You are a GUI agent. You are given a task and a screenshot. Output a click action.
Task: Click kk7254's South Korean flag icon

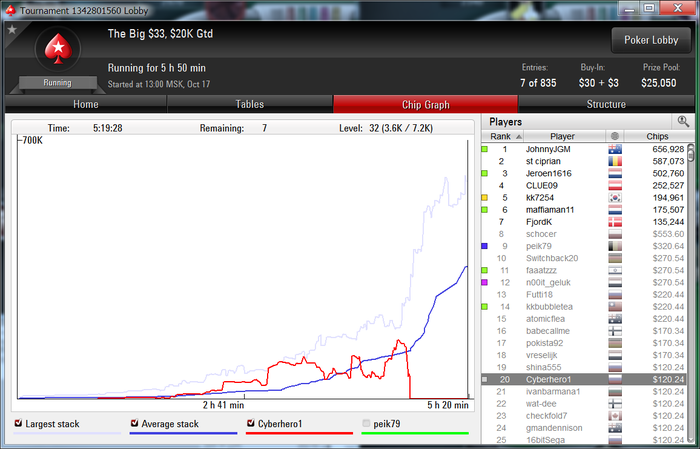615,198
